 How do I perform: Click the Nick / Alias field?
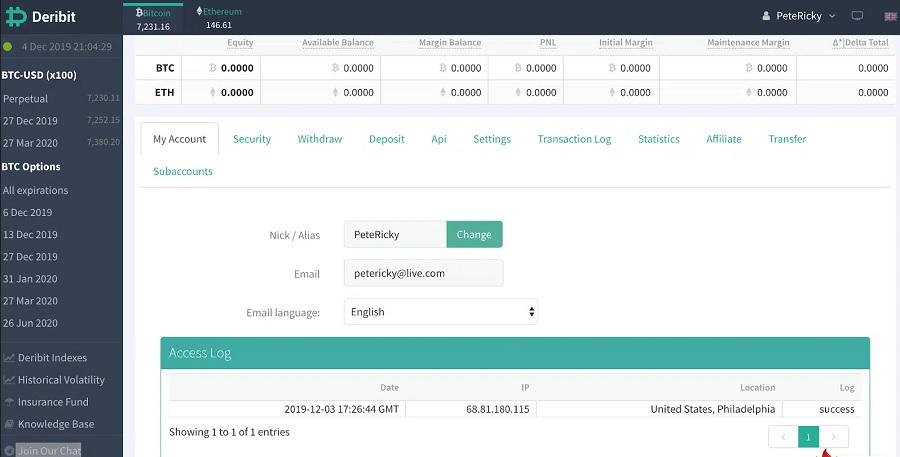[395, 234]
